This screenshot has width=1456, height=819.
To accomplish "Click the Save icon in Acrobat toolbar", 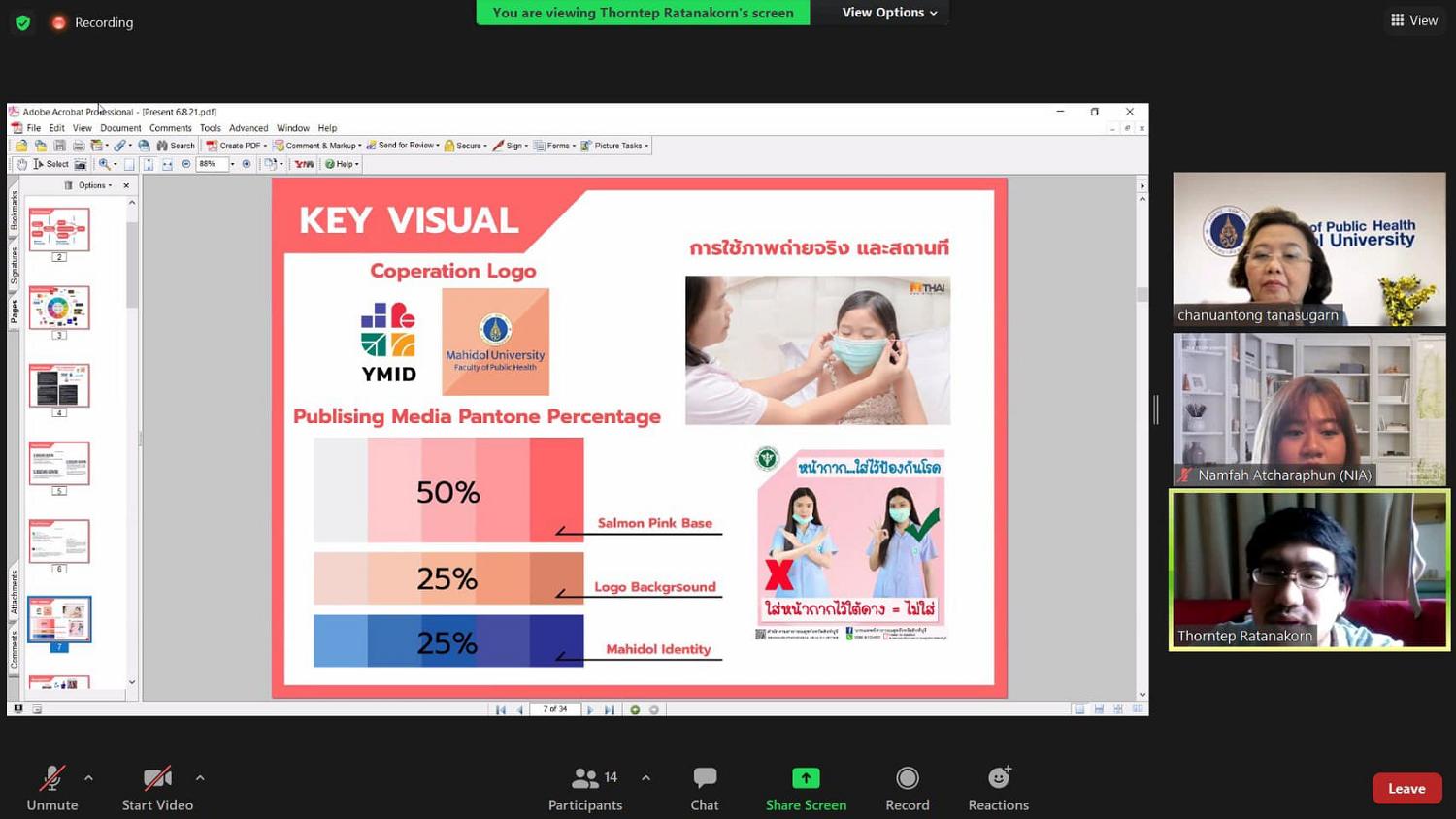I will [59, 146].
